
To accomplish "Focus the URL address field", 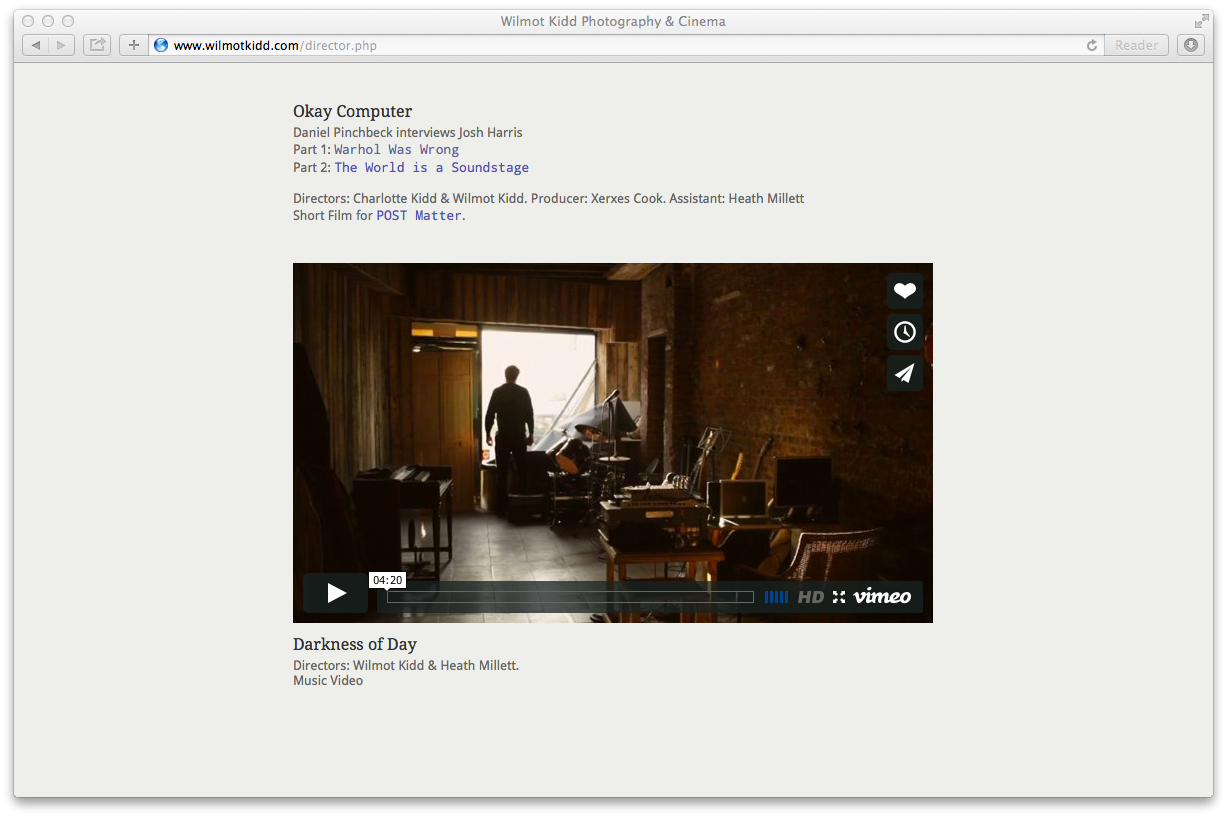I will coord(626,45).
